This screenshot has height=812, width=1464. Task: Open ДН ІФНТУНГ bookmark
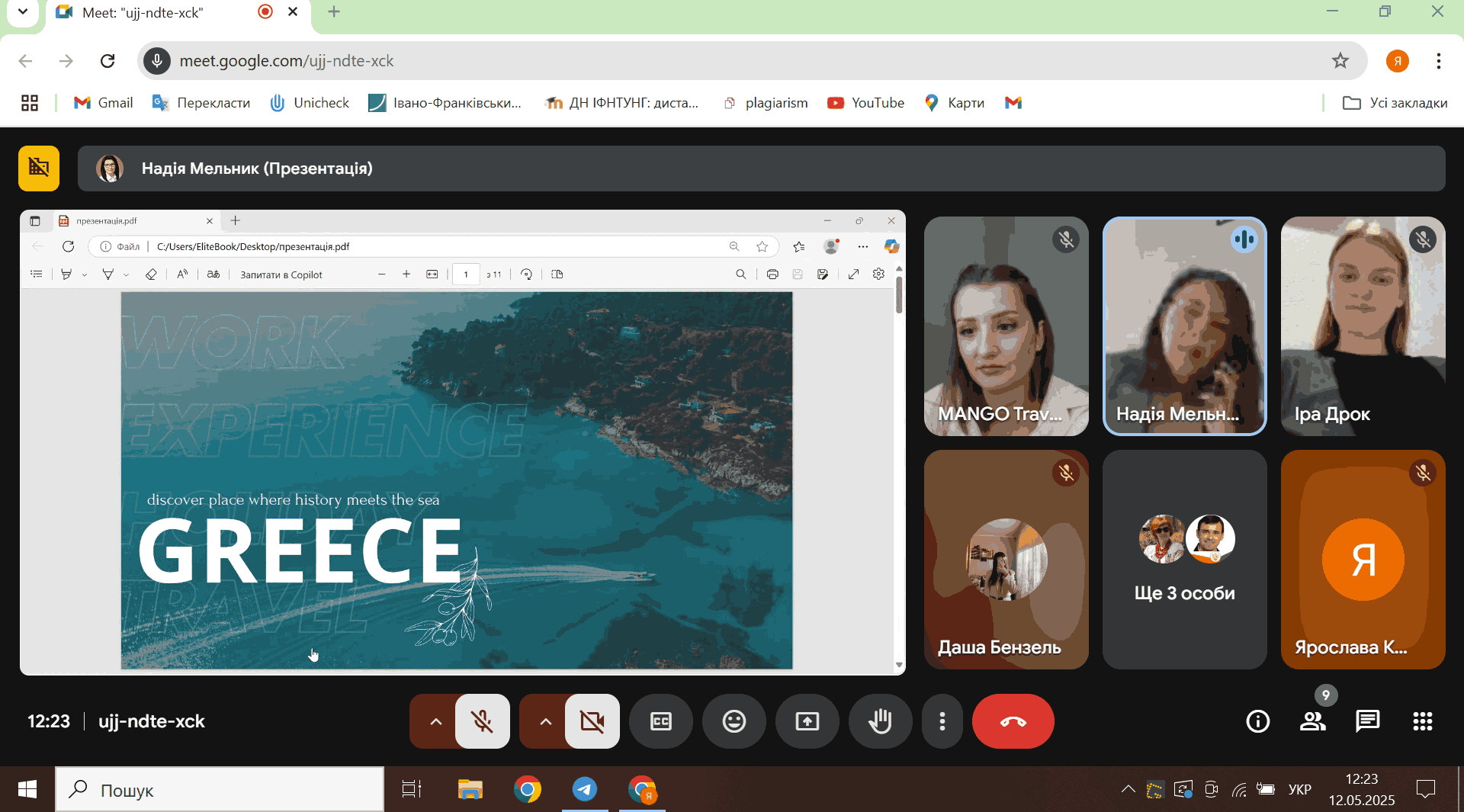(622, 103)
